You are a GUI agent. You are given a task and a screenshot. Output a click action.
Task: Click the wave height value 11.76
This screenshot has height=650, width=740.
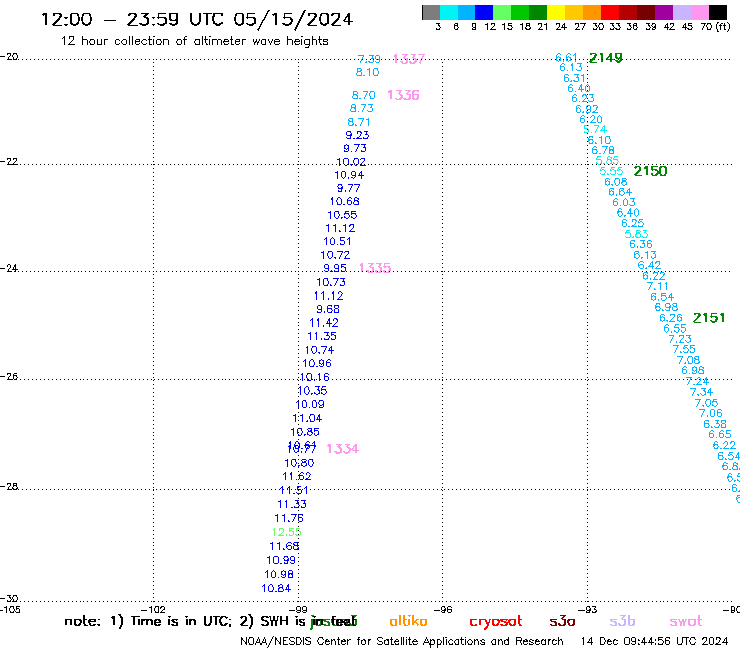(x=289, y=518)
